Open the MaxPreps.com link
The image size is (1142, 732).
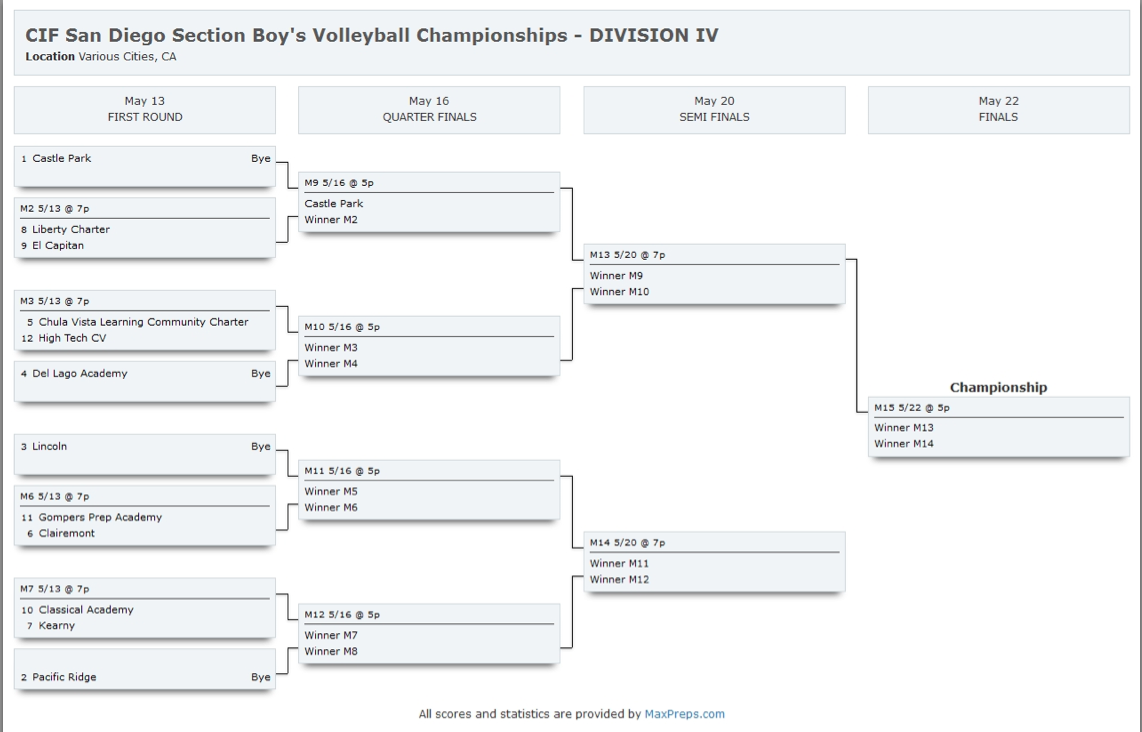click(x=684, y=714)
